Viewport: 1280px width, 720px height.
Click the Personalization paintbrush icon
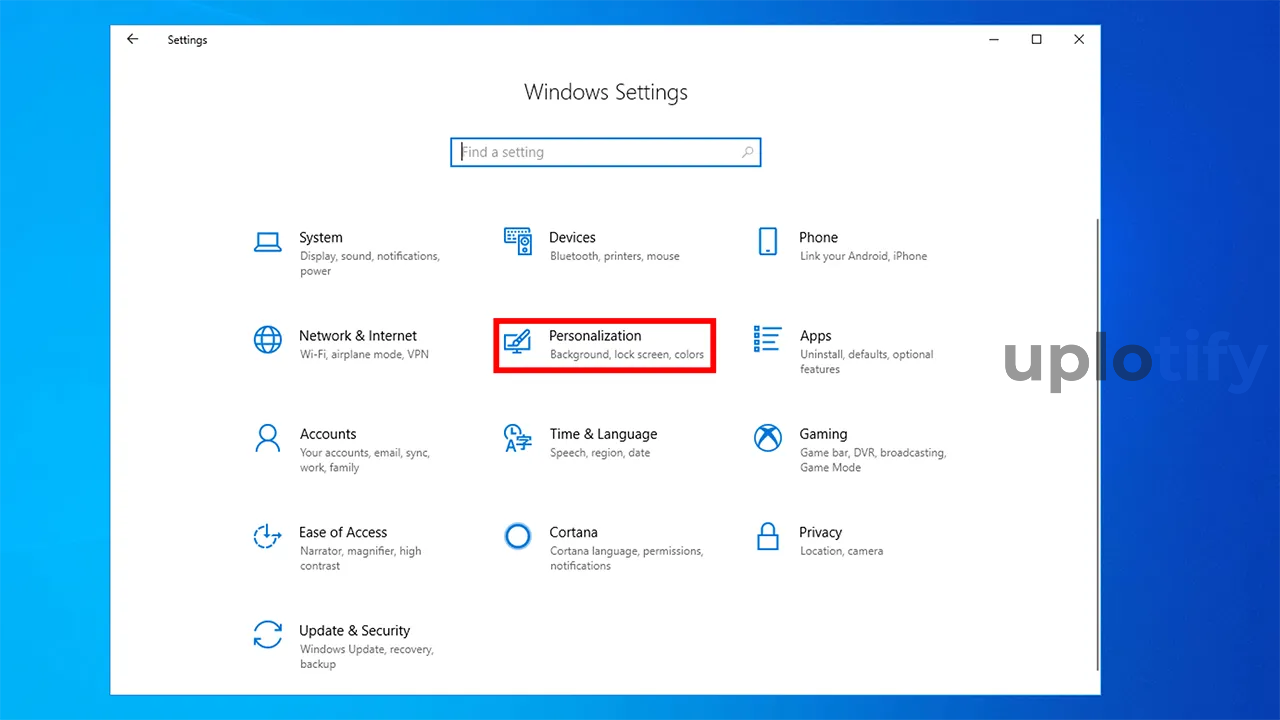click(517, 341)
